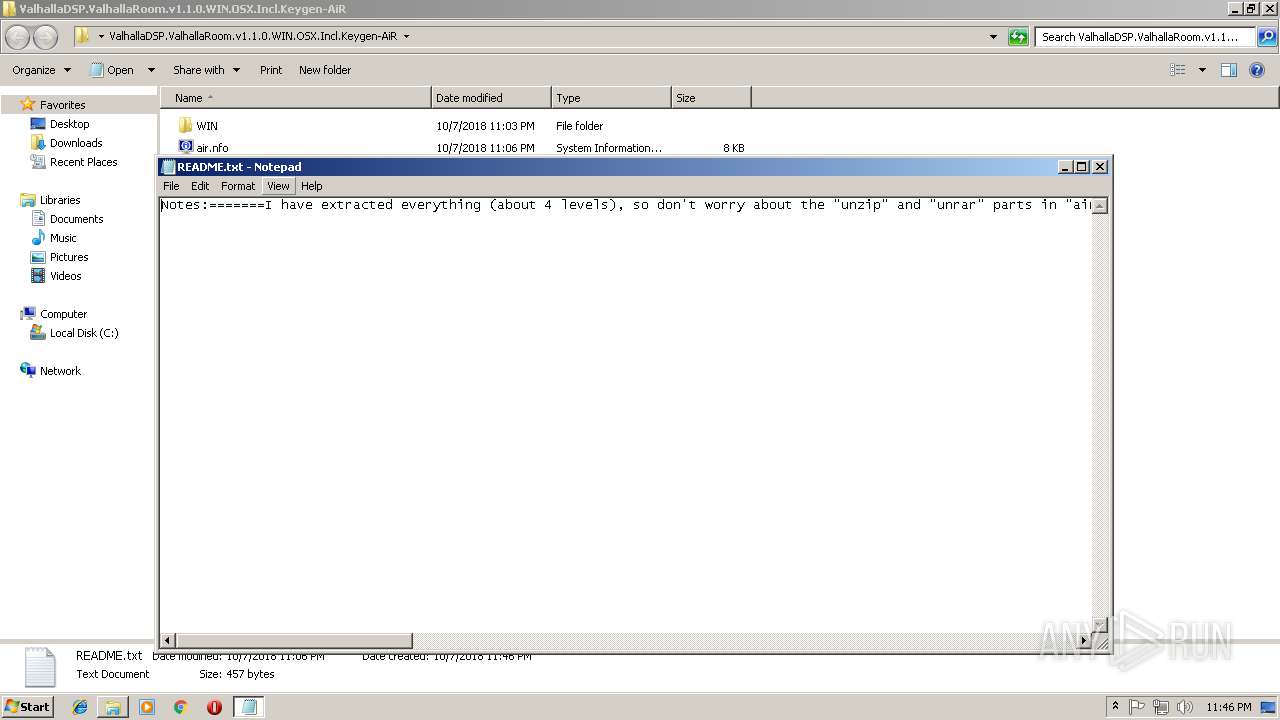Click the change view icon
1280x720 pixels.
(x=1178, y=70)
